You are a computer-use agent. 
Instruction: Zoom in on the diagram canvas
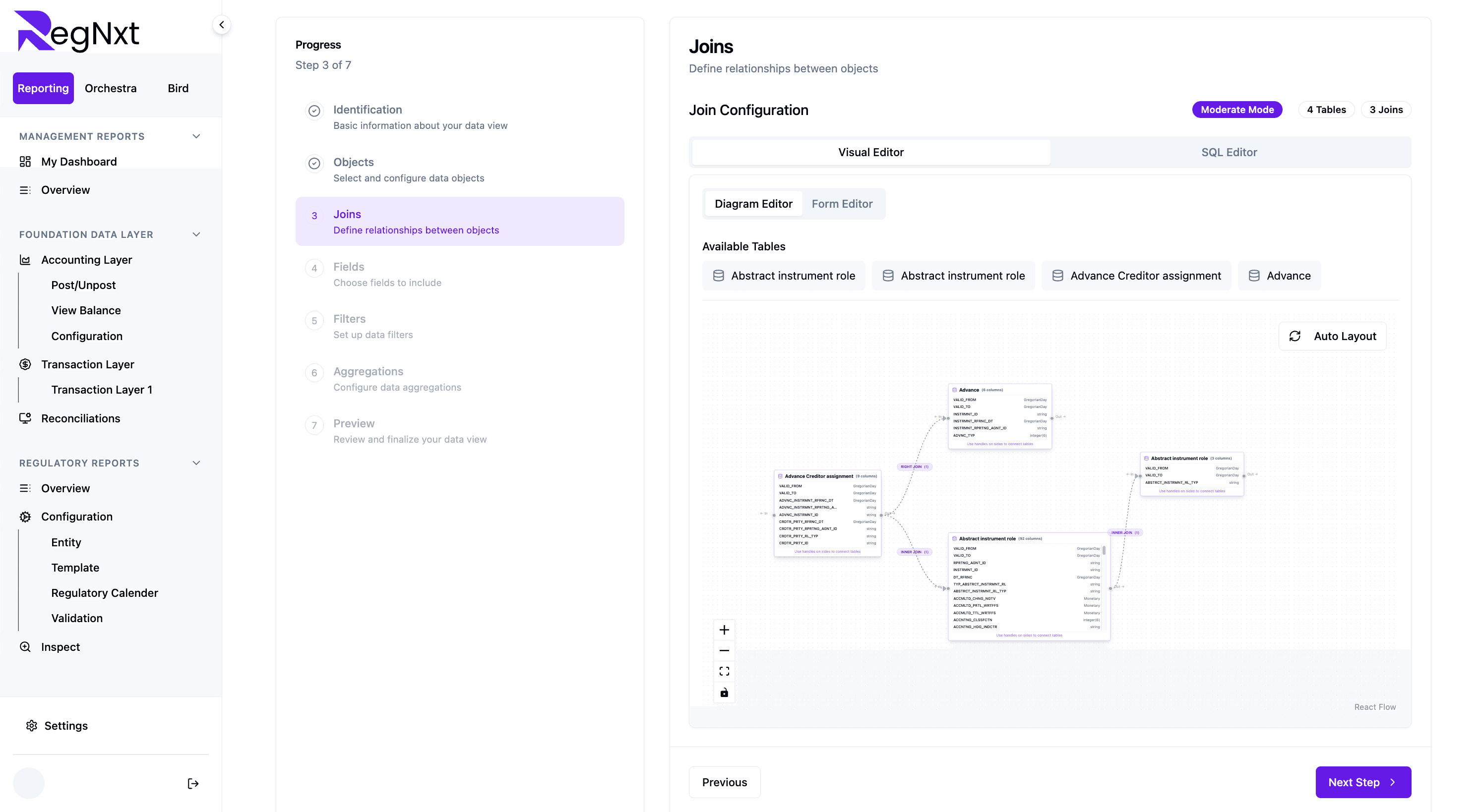tap(724, 630)
